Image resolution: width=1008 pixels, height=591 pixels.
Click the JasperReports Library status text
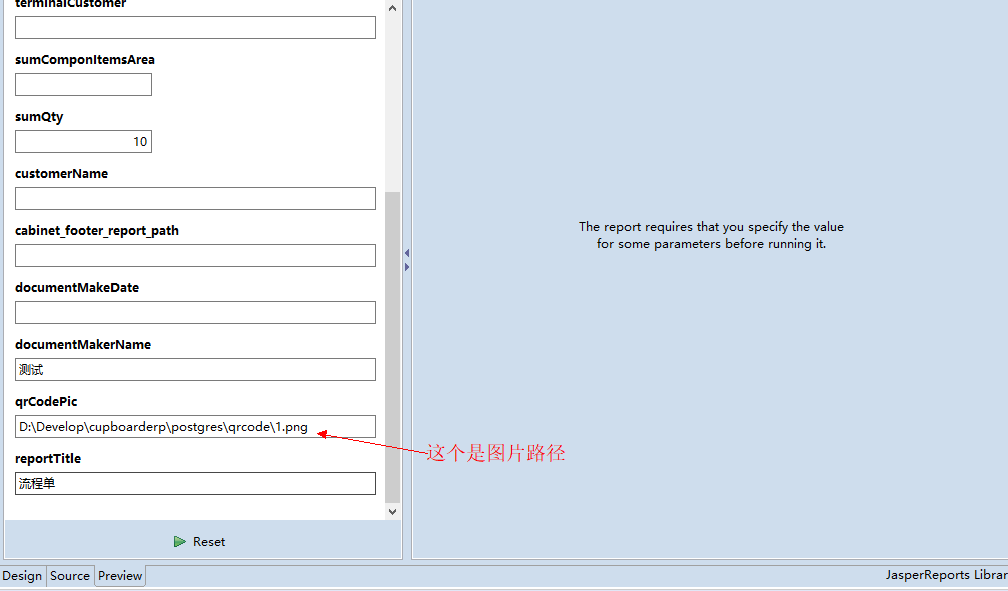coord(946,575)
